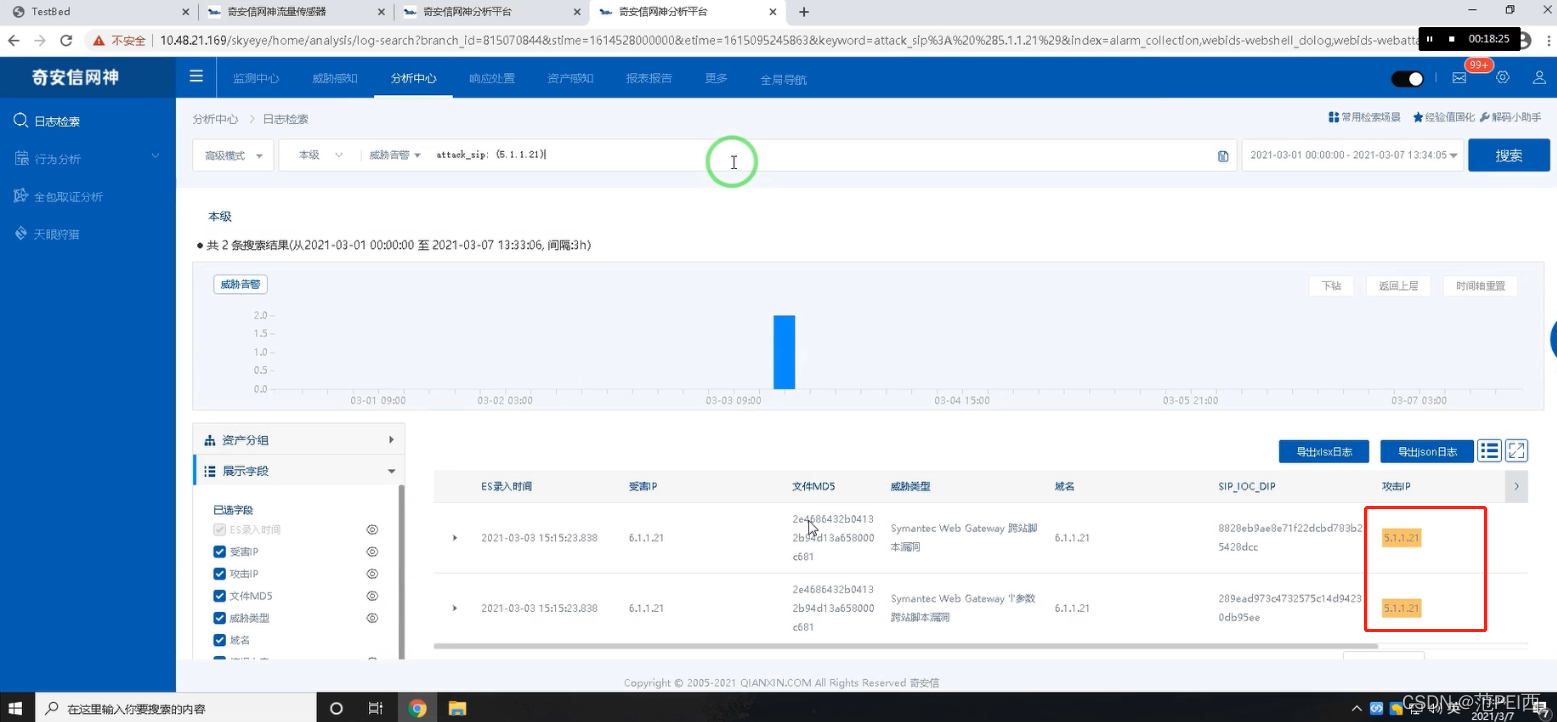
Task: Switch to the 响应处置 nav tab
Action: click(x=492, y=78)
